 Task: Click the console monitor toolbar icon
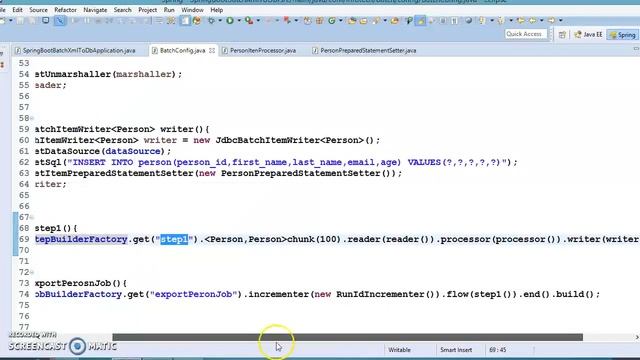pos(45,20)
